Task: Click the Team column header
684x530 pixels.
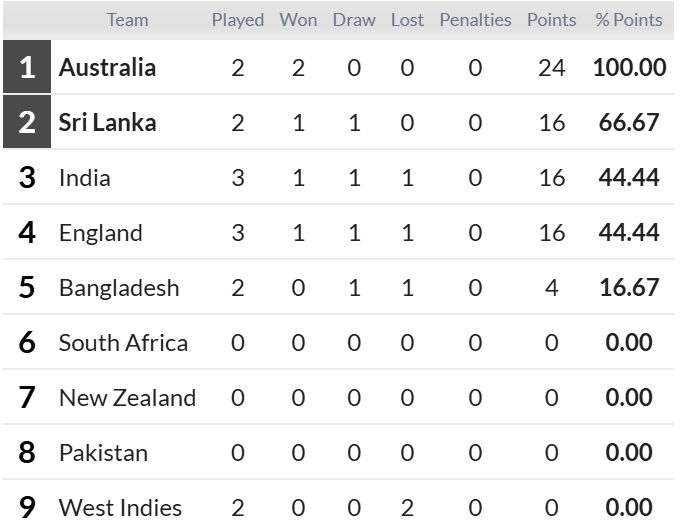Action: tap(127, 20)
